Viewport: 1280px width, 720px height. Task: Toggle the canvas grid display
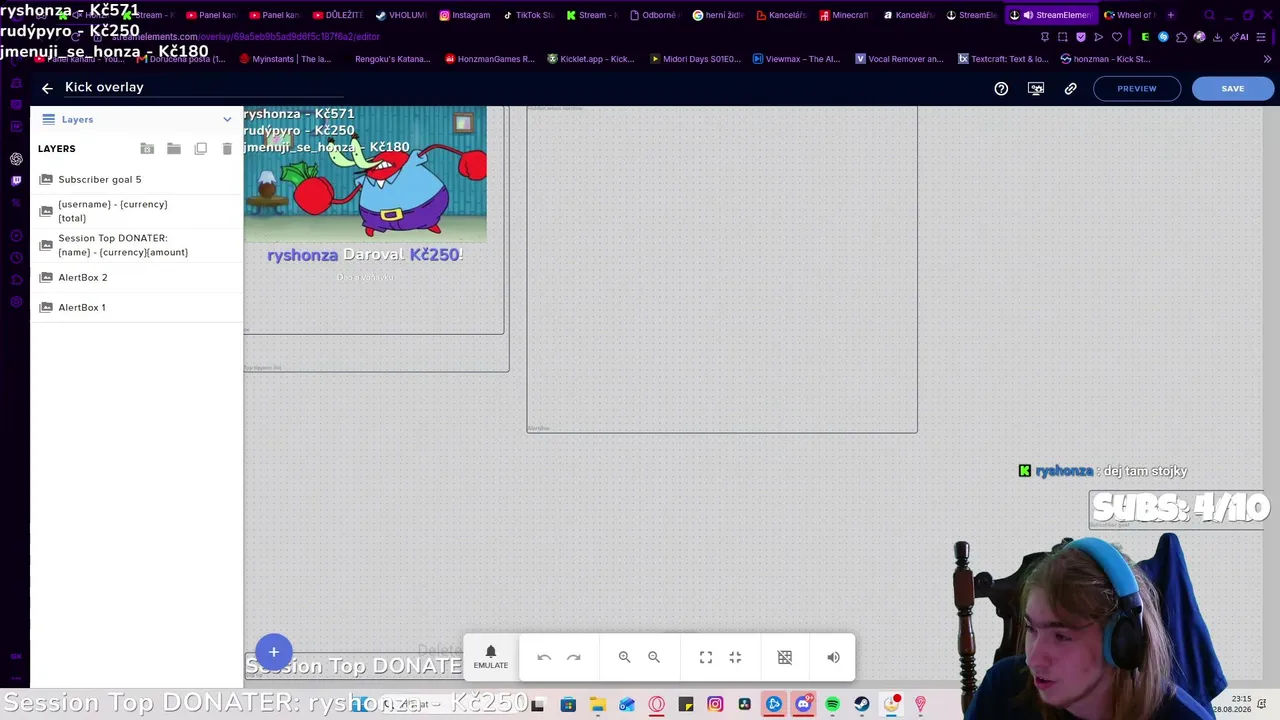click(x=785, y=657)
